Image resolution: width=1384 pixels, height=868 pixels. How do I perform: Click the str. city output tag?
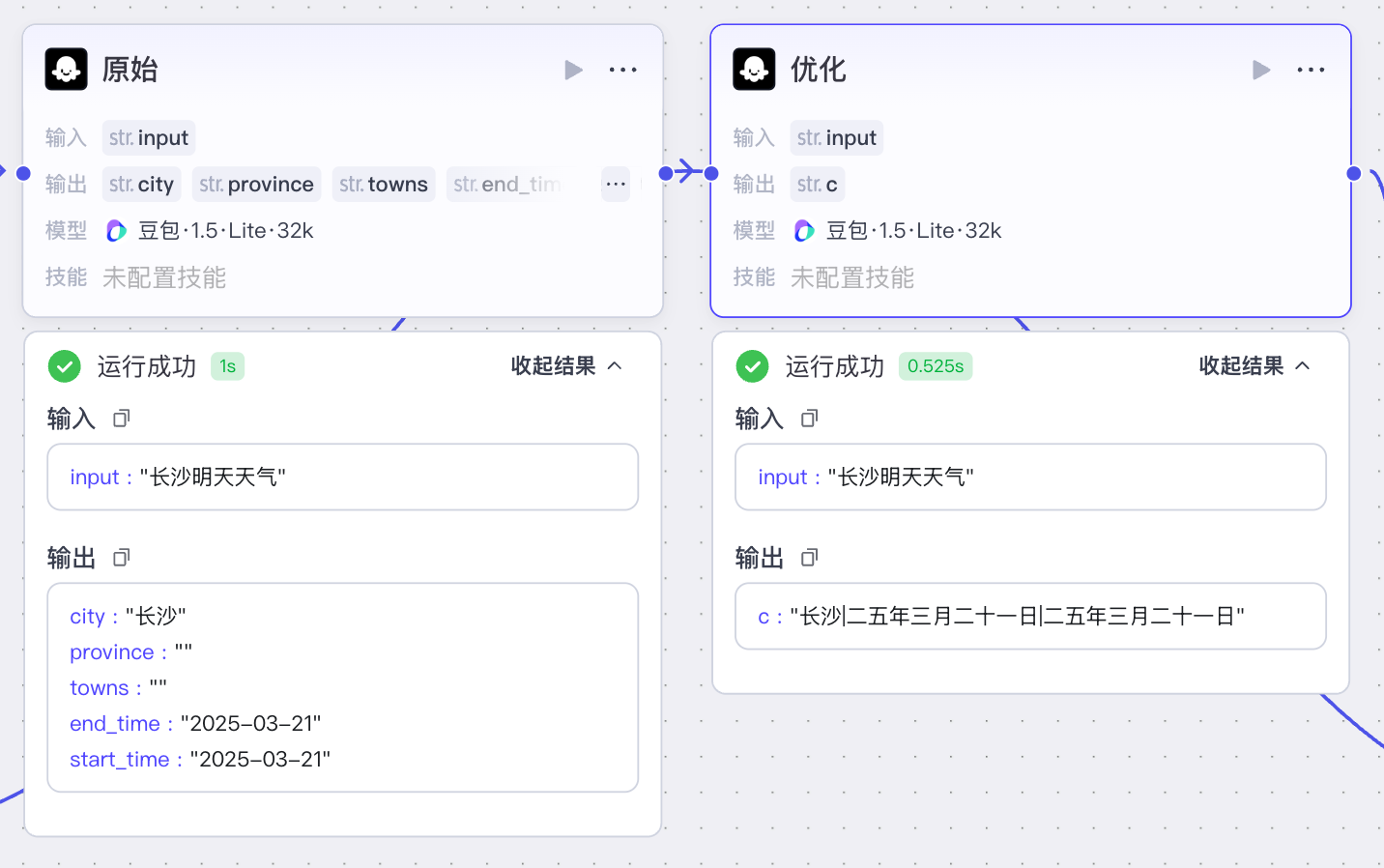141,184
